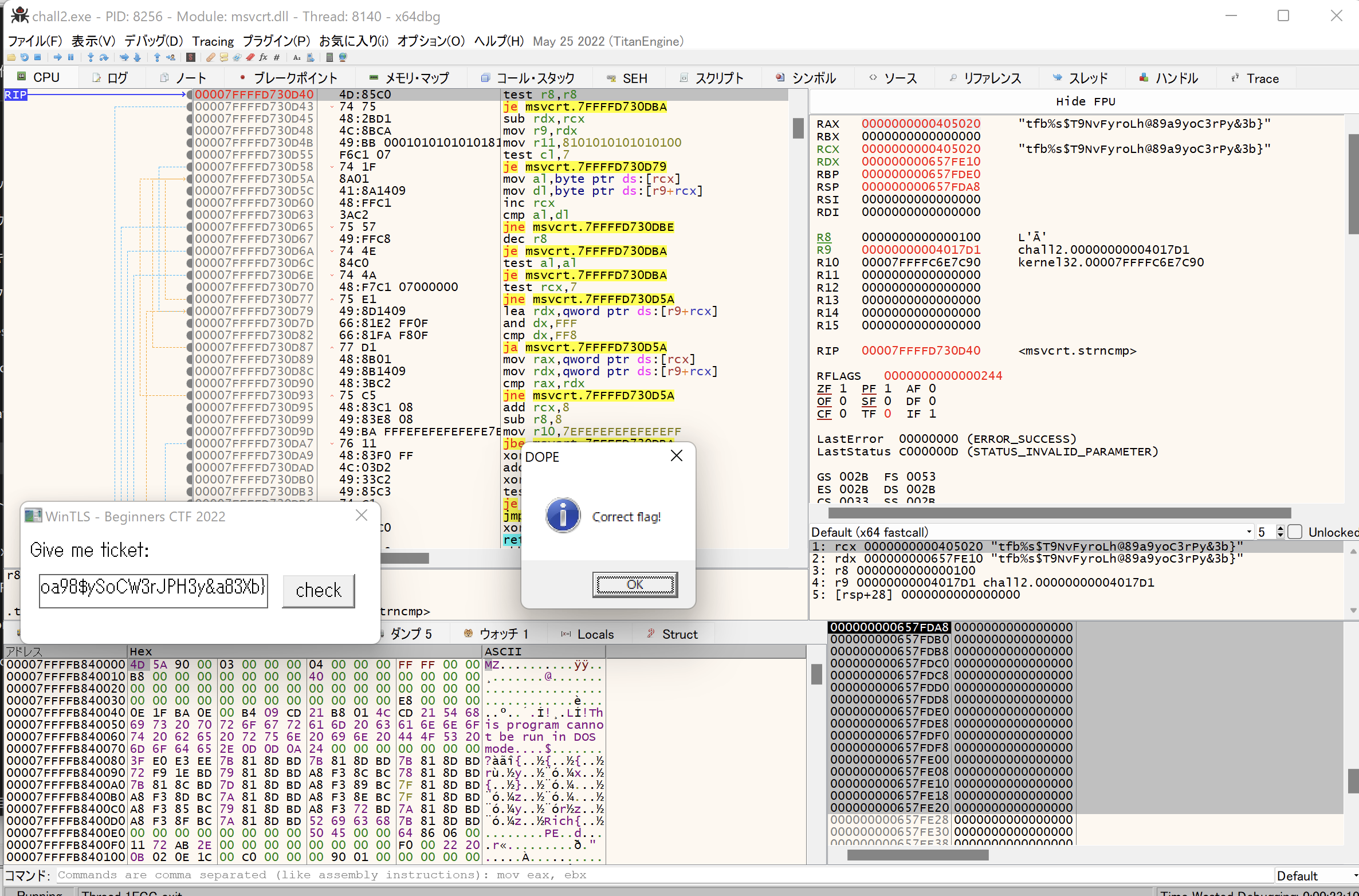
Task: Click the fx functions icon
Action: (263, 57)
